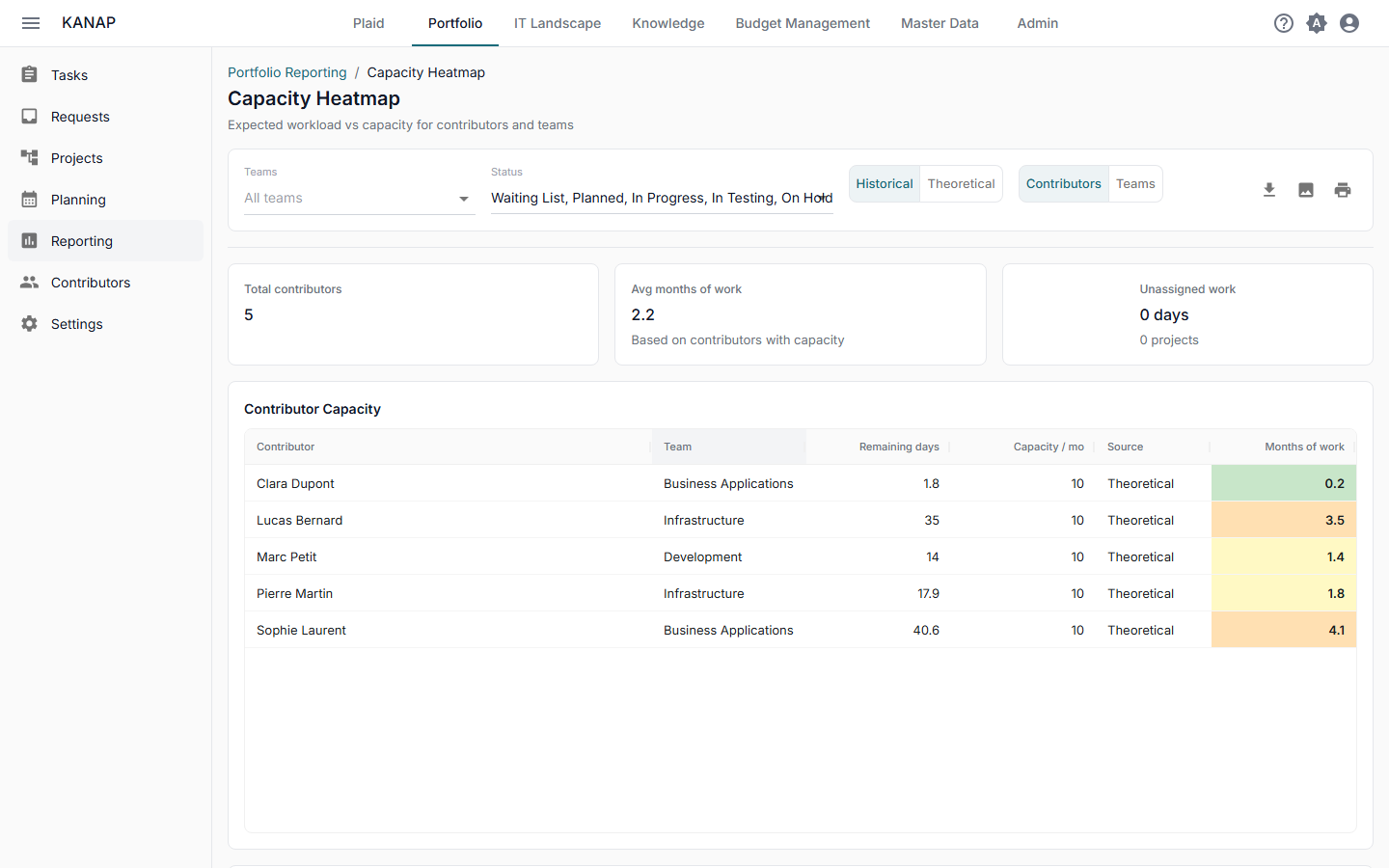Screen dimensions: 1389x868
Task: Sort by the Contributor column header
Action: point(448,447)
